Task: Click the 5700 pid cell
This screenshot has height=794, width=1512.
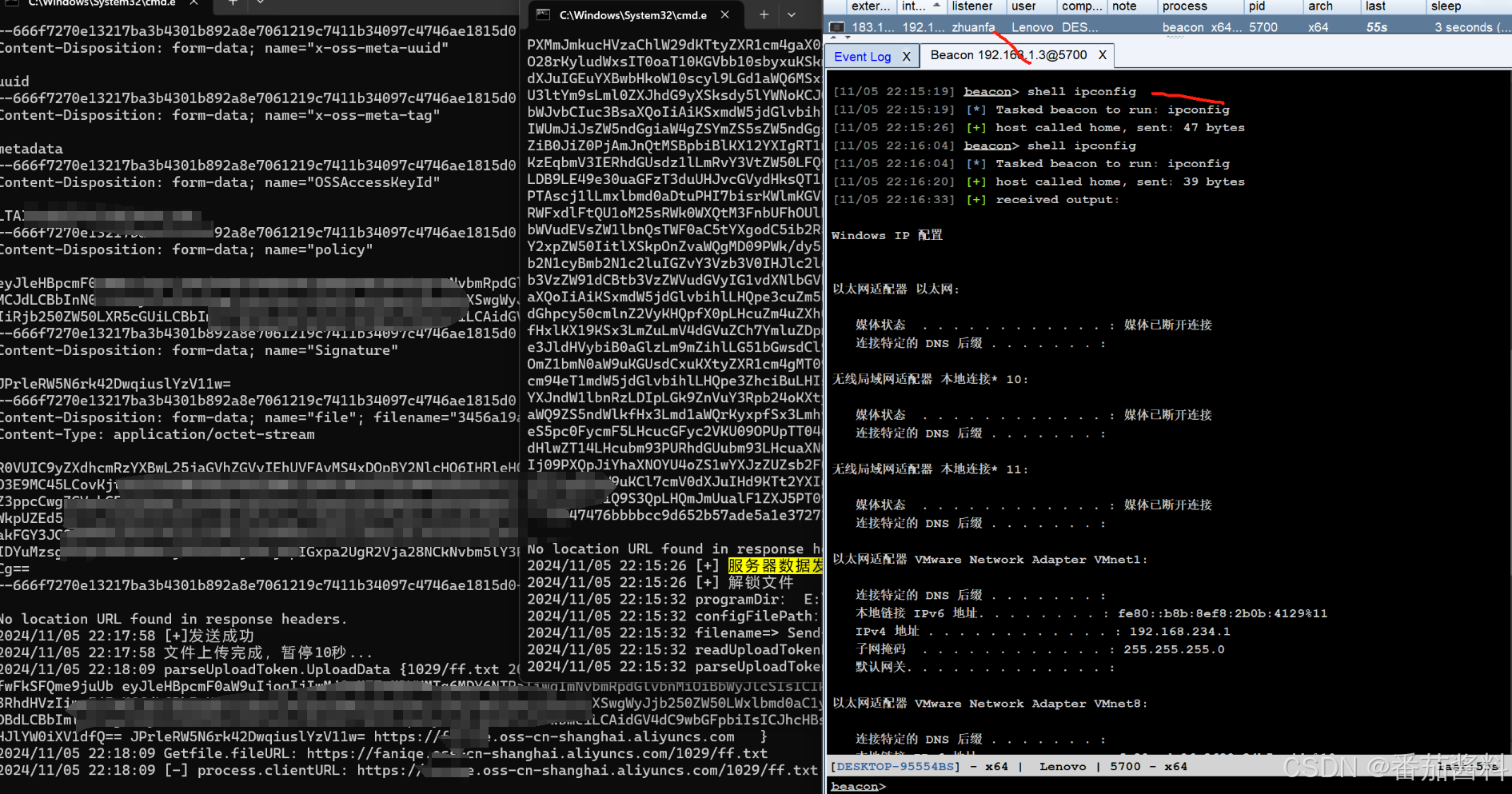Action: point(1263,27)
